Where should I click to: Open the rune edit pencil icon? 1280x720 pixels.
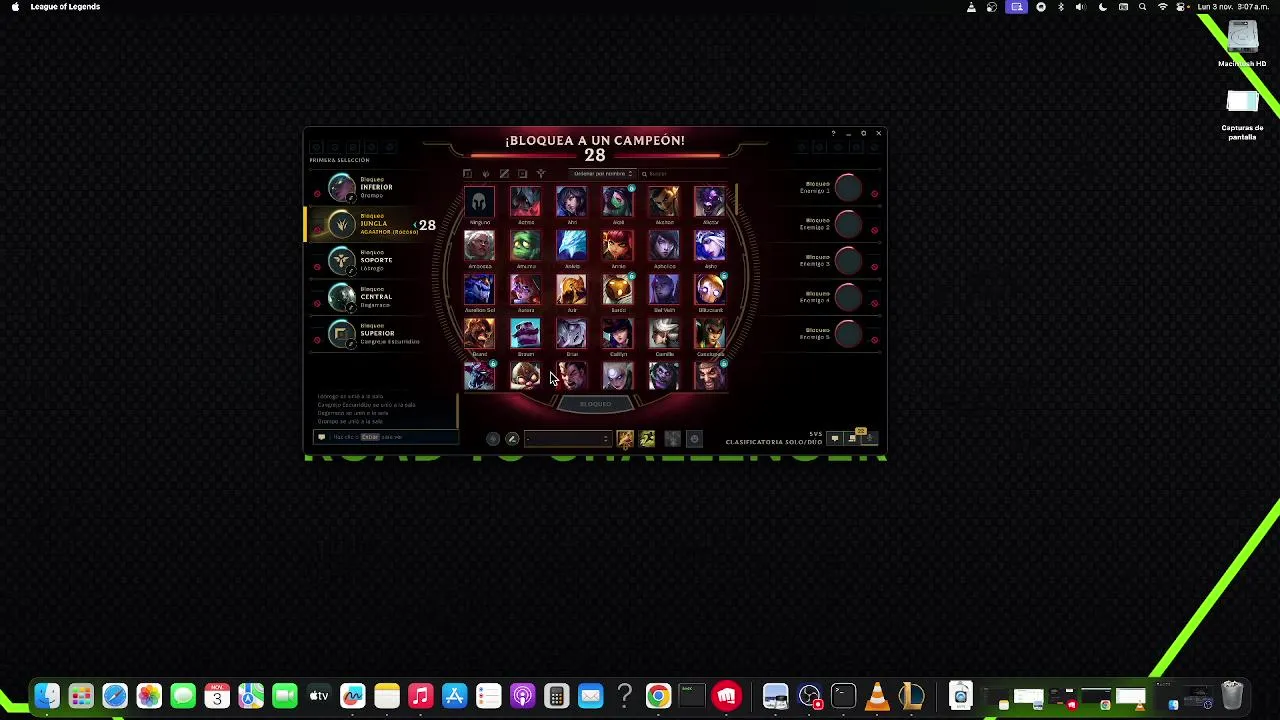point(512,439)
